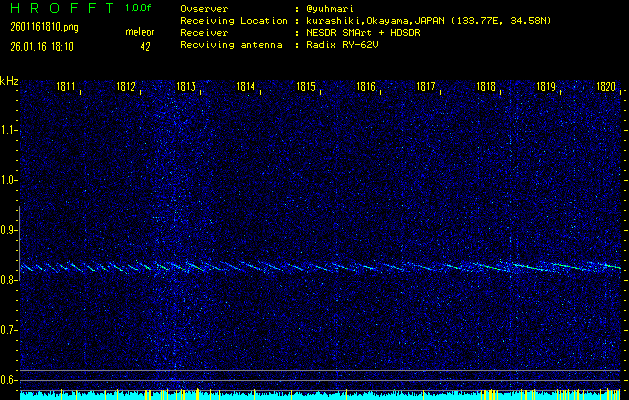The height and width of the screenshot is (400, 629).
Task: Select the 0.9 frequency axis label
Action: tap(9, 230)
